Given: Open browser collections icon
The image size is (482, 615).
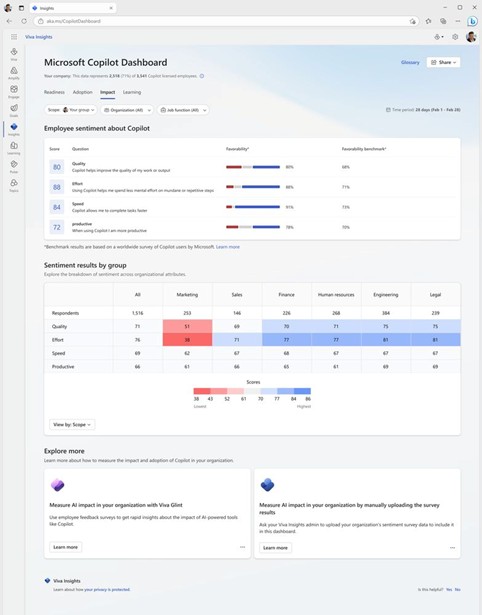Looking at the screenshot, I should point(443,21).
